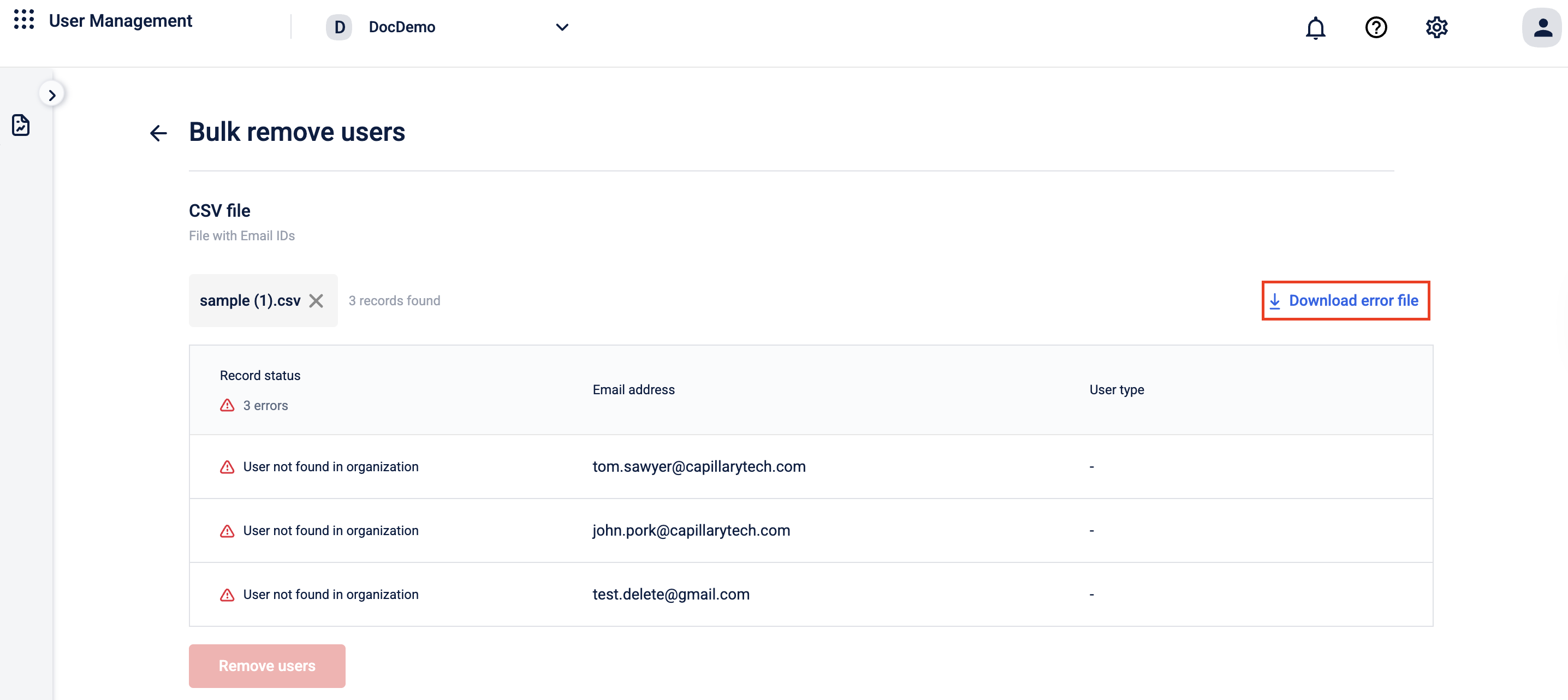Click the User Management title
Viewport: 1568px width, 700px height.
pyautogui.click(x=121, y=21)
